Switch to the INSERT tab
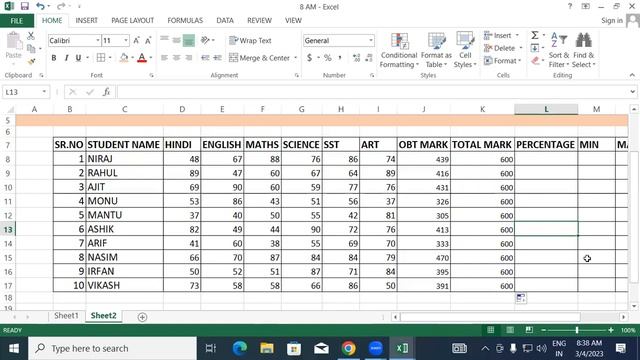This screenshot has height=360, width=640. (x=86, y=20)
